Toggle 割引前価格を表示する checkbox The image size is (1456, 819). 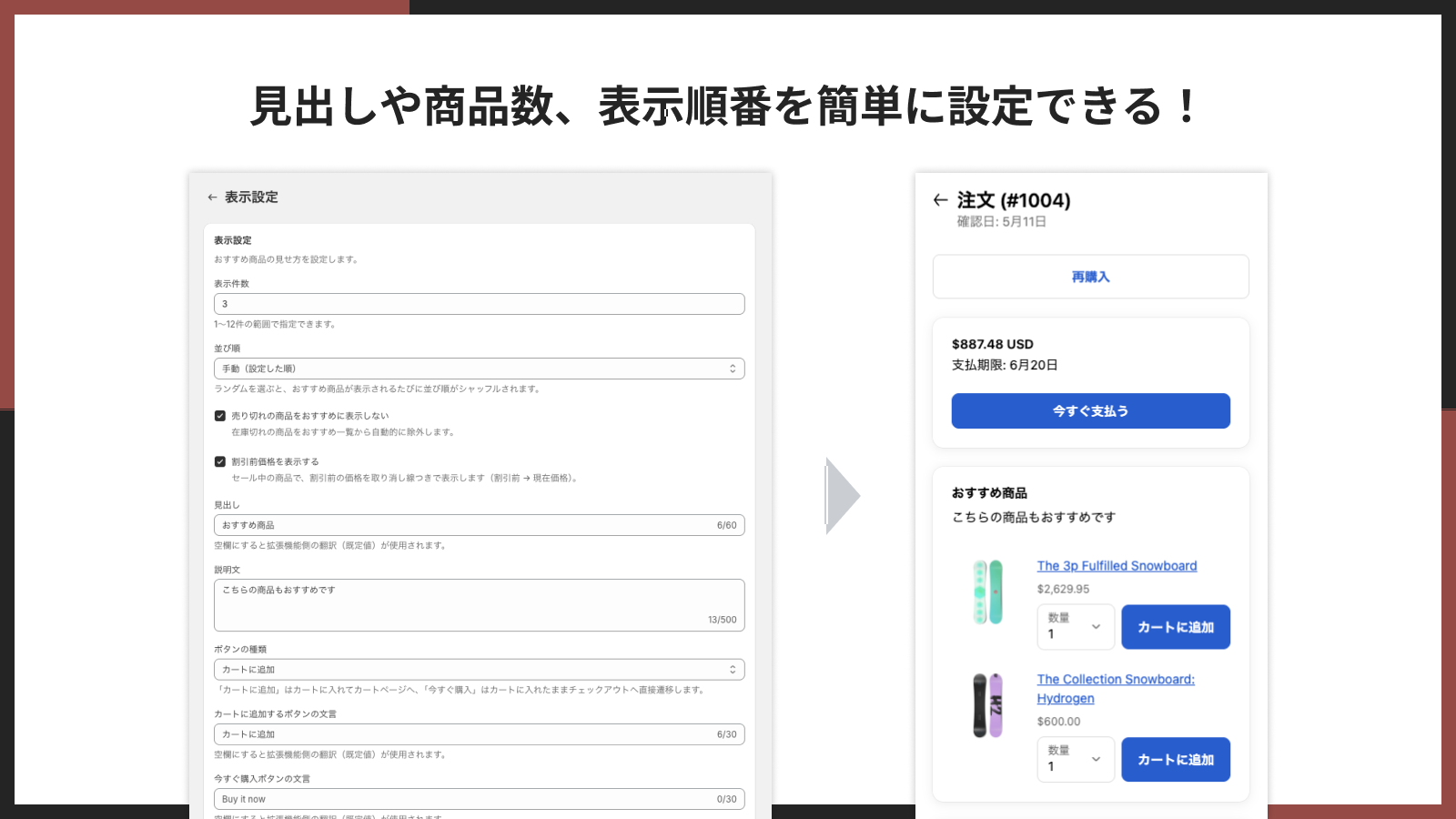(220, 461)
